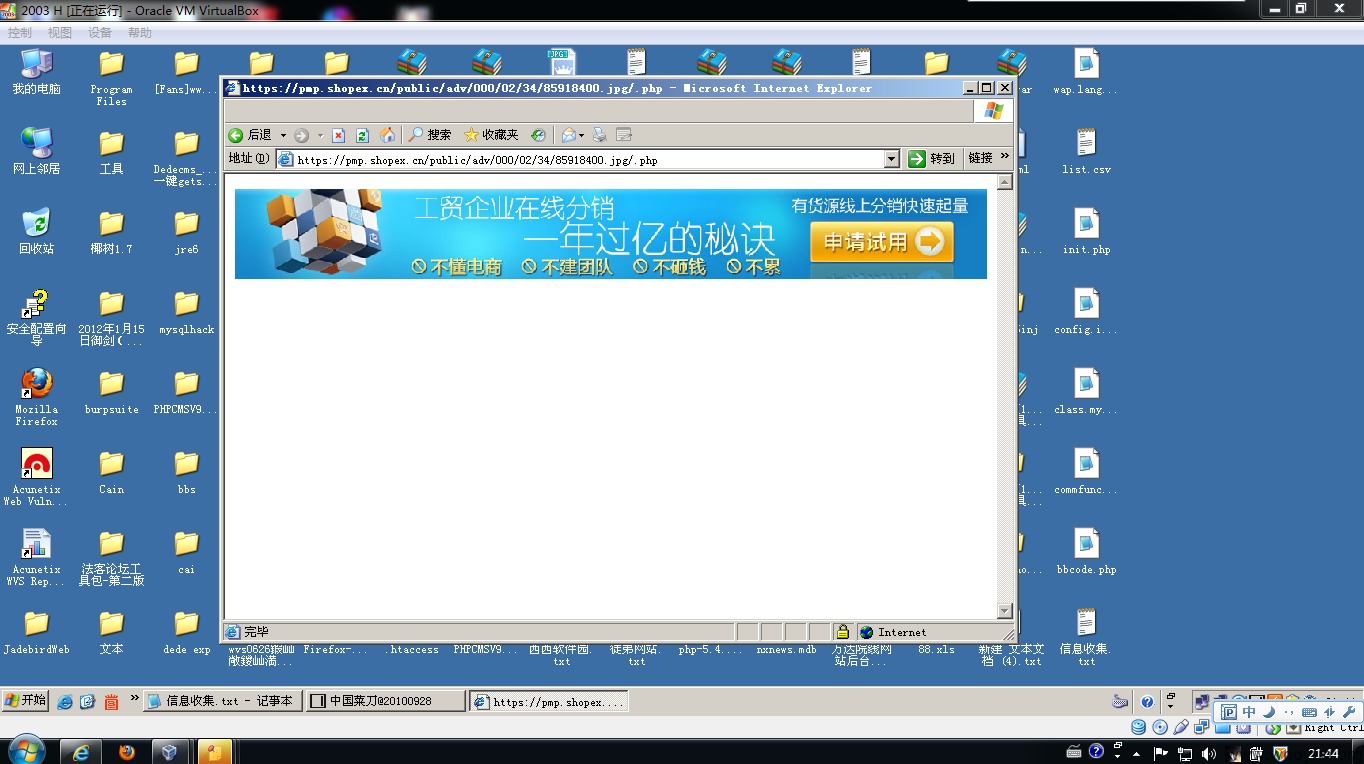The width and height of the screenshot is (1364, 764).
Task: Open the 视图 menu in the VirtualBox menu bar
Action: click(60, 33)
